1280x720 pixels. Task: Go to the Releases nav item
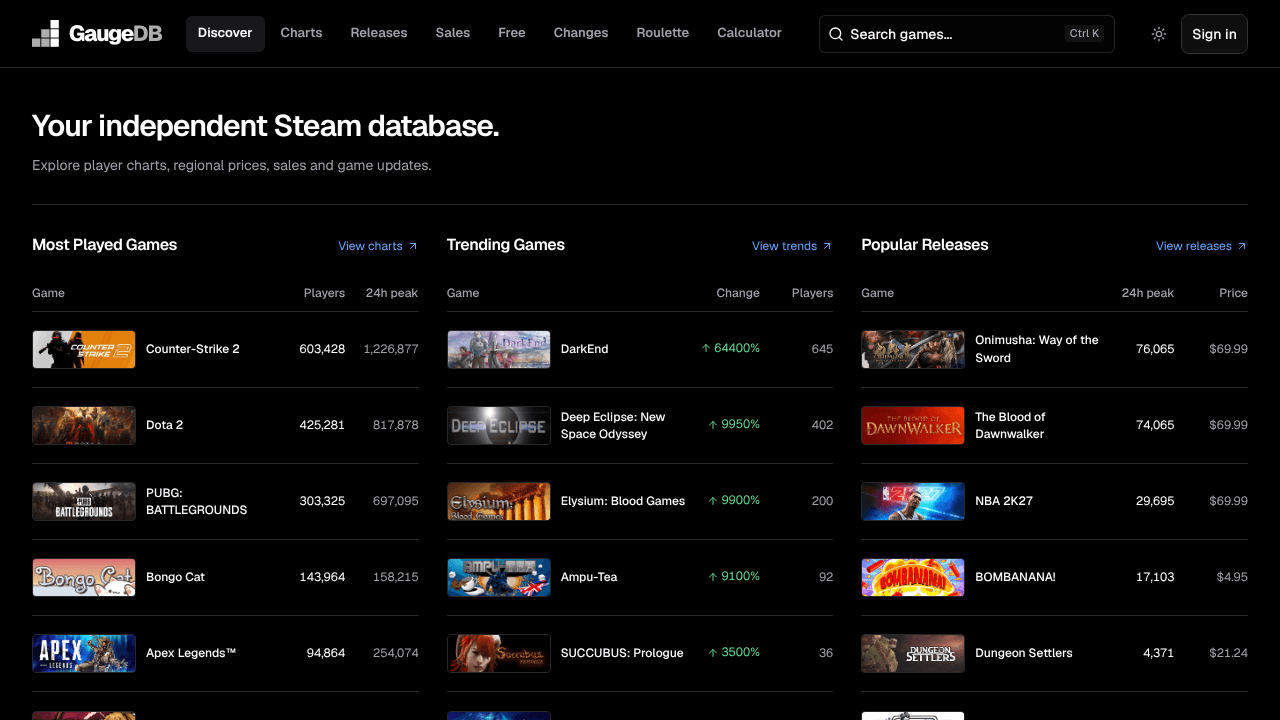click(379, 33)
